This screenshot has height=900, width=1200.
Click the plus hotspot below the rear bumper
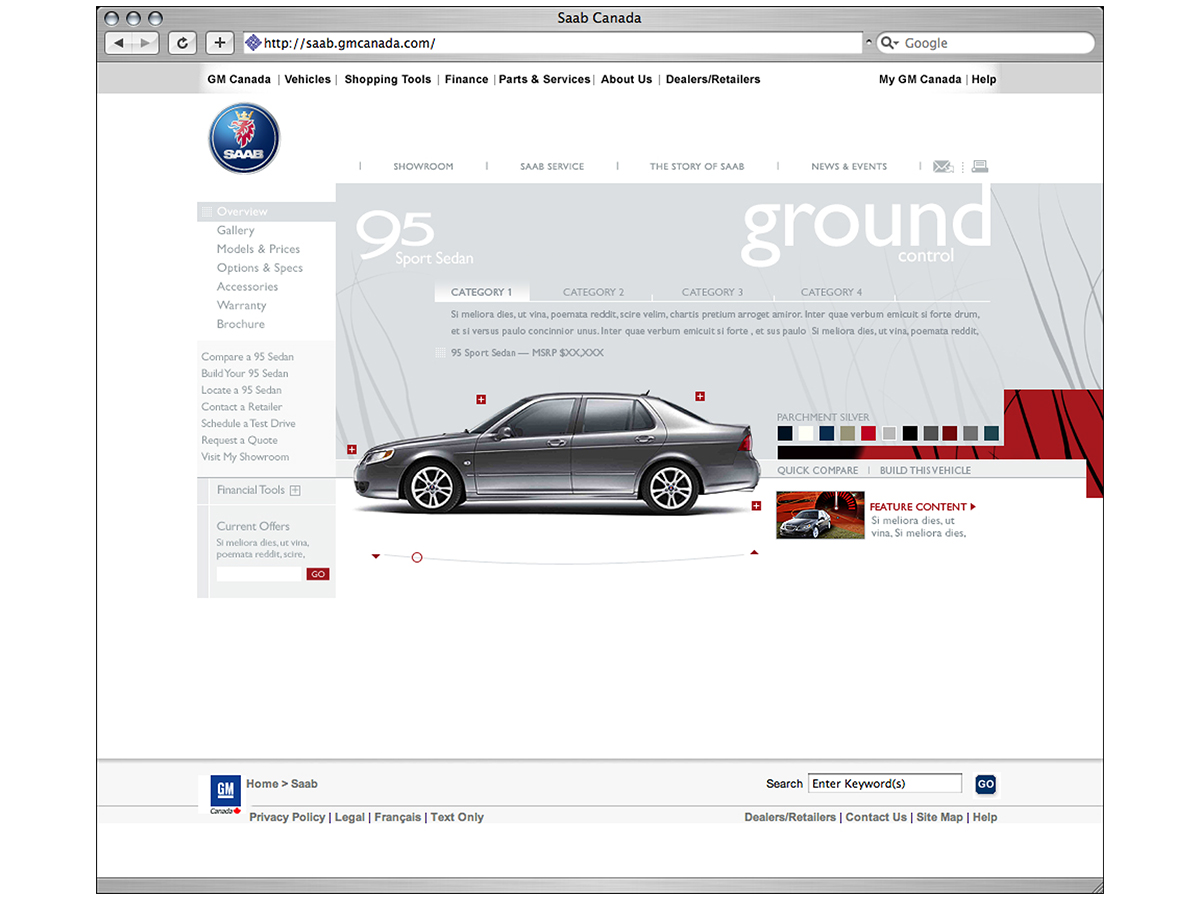756,506
